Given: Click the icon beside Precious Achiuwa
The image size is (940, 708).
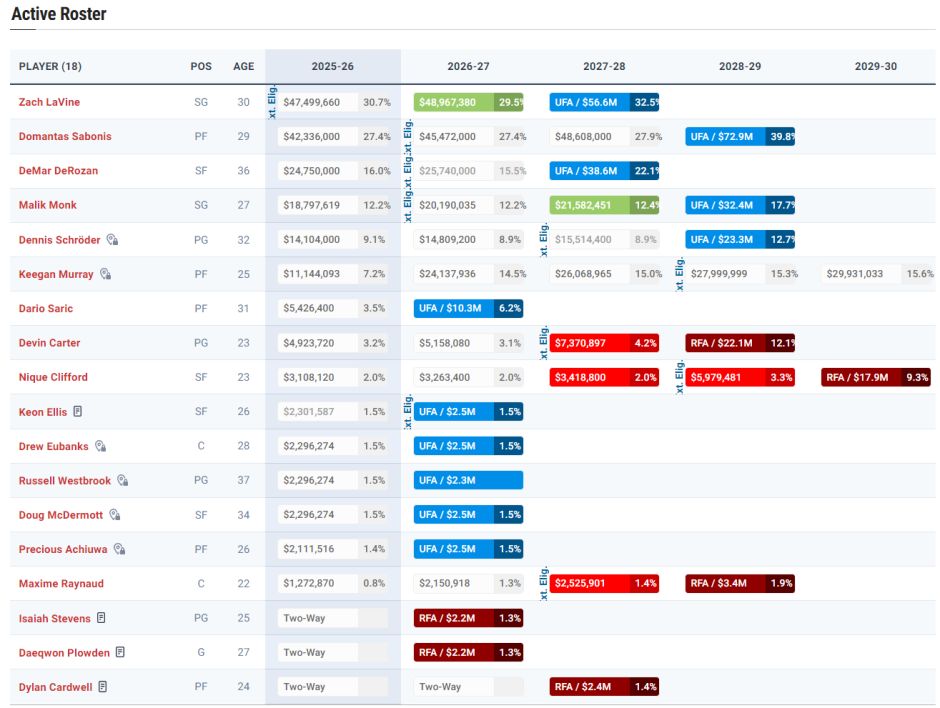Looking at the screenshot, I should (119, 549).
